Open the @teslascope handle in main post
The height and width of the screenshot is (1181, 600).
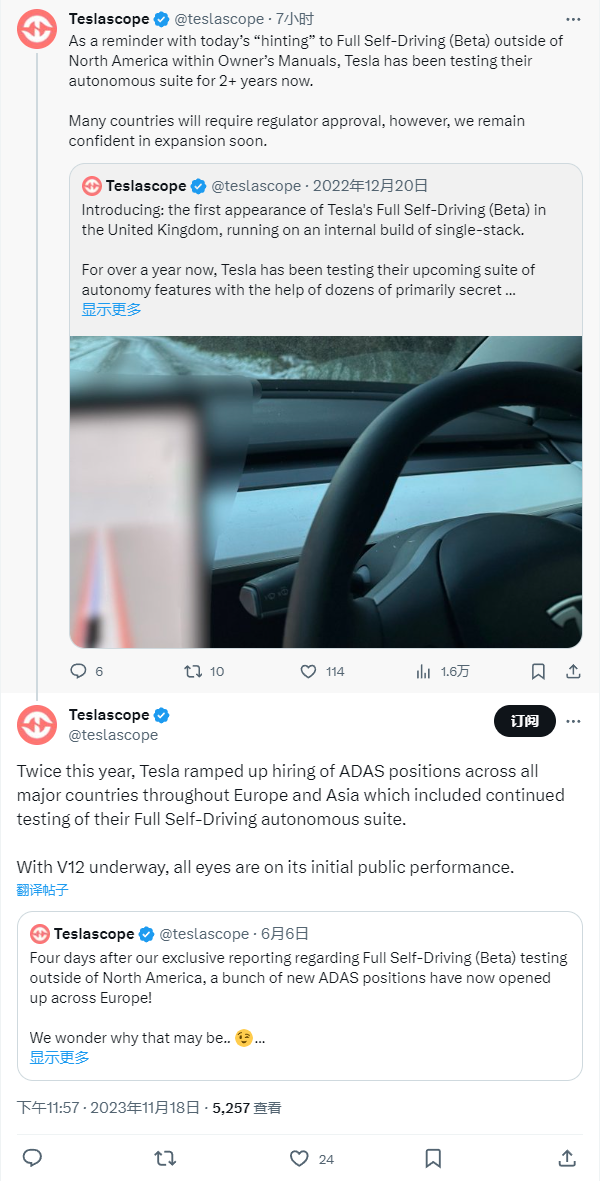pos(113,735)
